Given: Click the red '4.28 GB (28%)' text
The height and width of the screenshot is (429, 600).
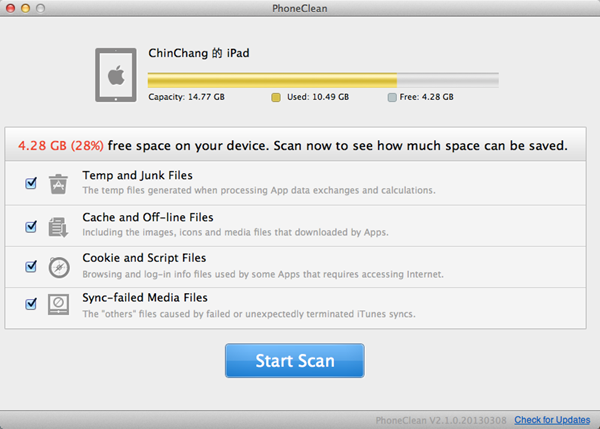Looking at the screenshot, I should pyautogui.click(x=61, y=146).
